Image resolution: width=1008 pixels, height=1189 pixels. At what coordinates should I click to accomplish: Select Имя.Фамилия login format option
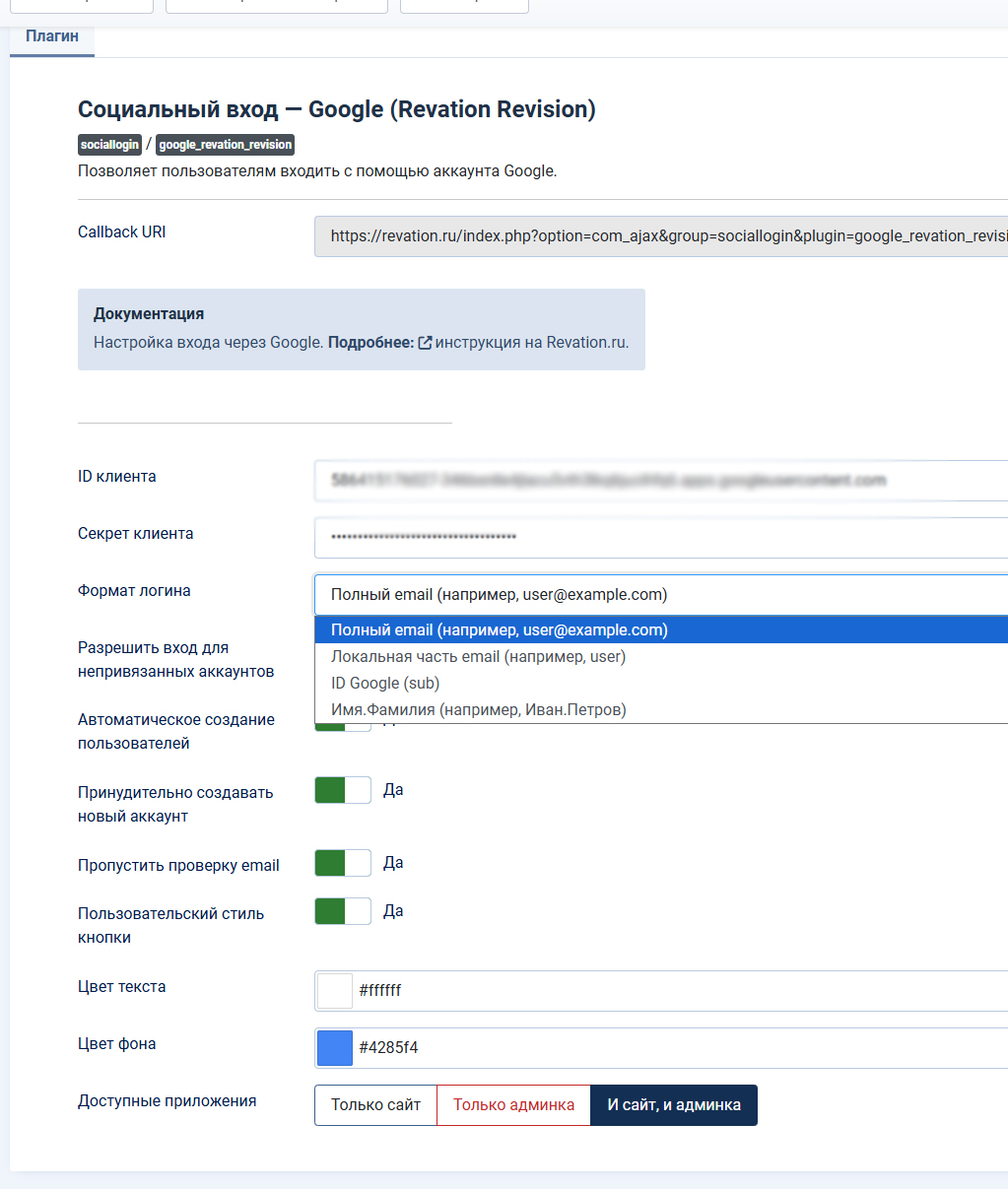[x=660, y=710]
